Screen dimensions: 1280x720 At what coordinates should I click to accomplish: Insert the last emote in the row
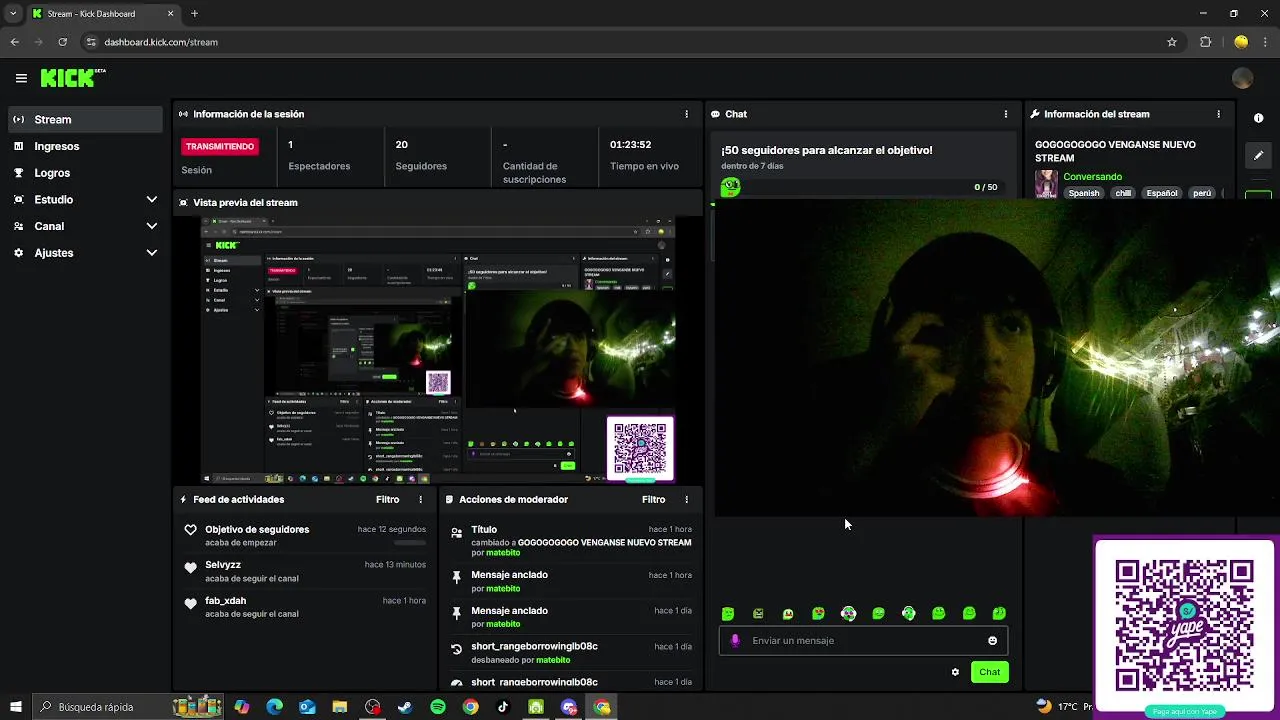click(999, 613)
